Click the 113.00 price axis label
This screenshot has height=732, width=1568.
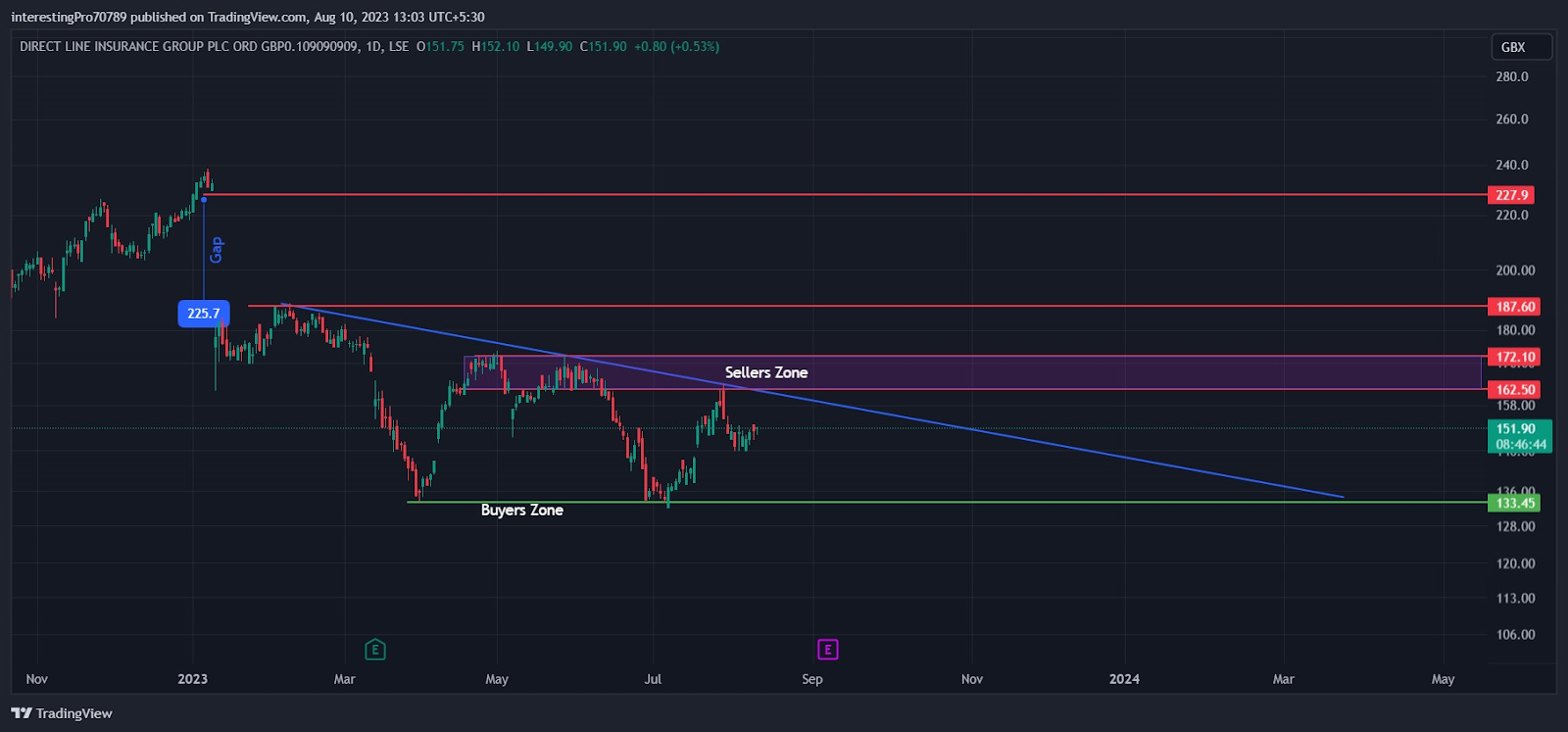click(x=1516, y=598)
